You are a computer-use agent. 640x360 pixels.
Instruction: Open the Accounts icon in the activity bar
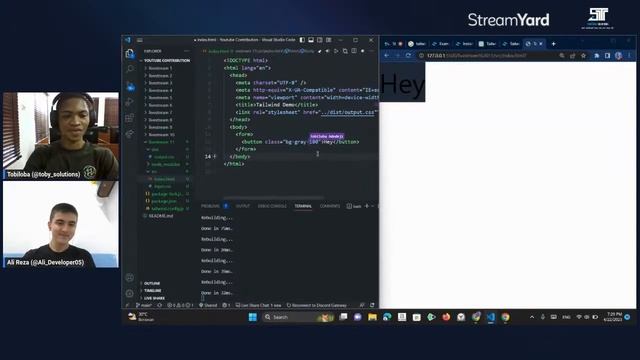pyautogui.click(x=130, y=278)
